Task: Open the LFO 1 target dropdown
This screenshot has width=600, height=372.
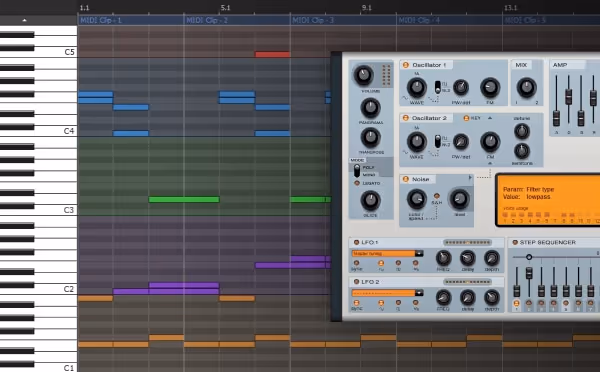Action: [x=419, y=253]
